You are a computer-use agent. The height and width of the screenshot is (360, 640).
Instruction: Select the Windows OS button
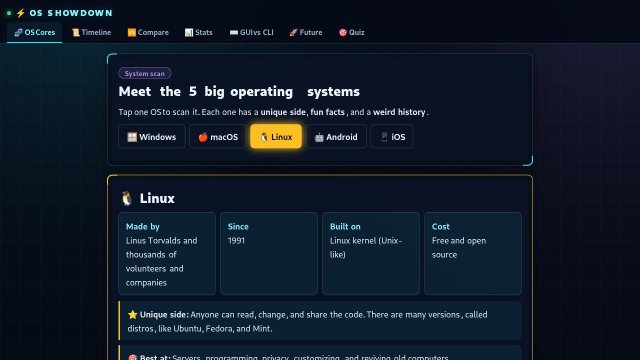coord(152,137)
